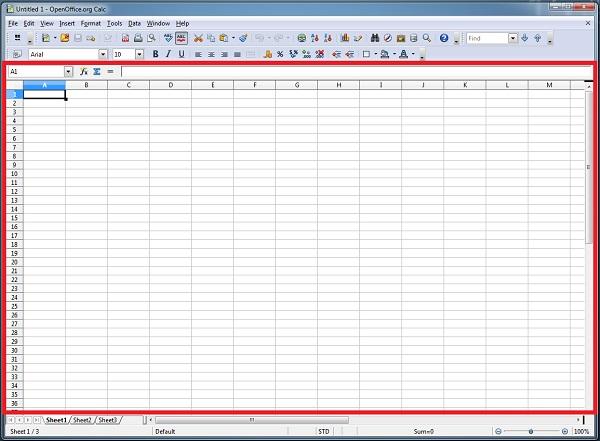Toggle underline formatting

pos(181,54)
